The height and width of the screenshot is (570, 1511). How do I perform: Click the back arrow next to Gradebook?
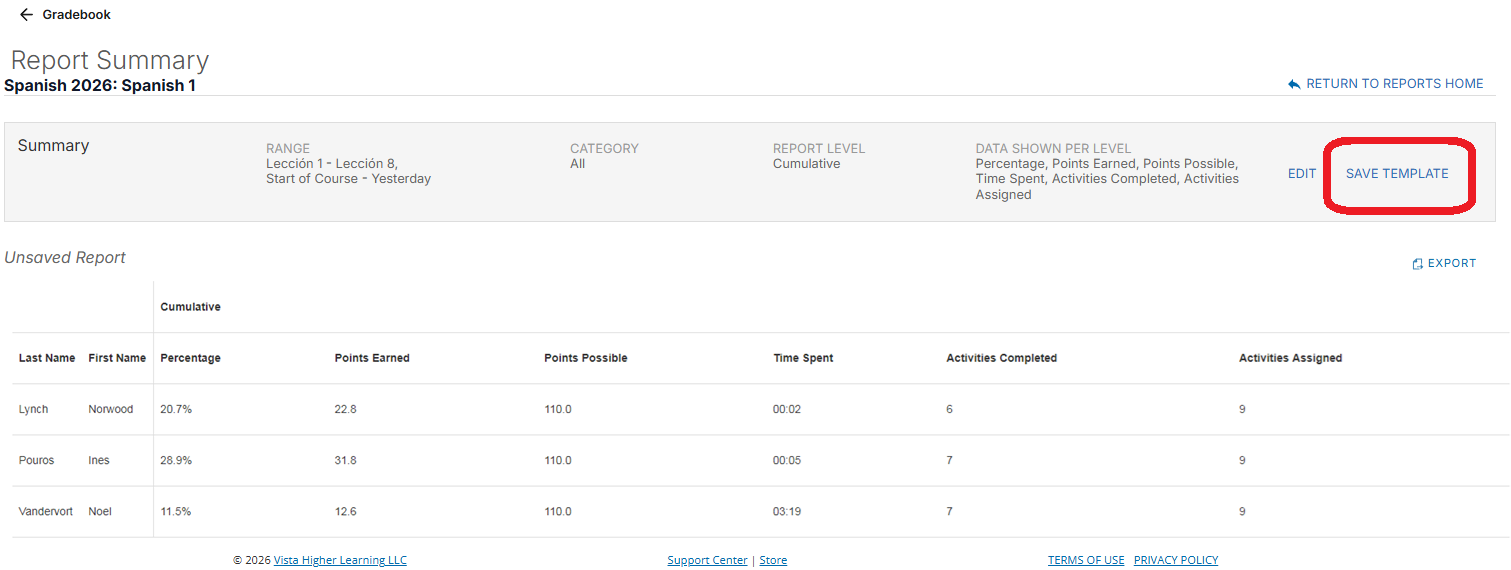coord(26,15)
